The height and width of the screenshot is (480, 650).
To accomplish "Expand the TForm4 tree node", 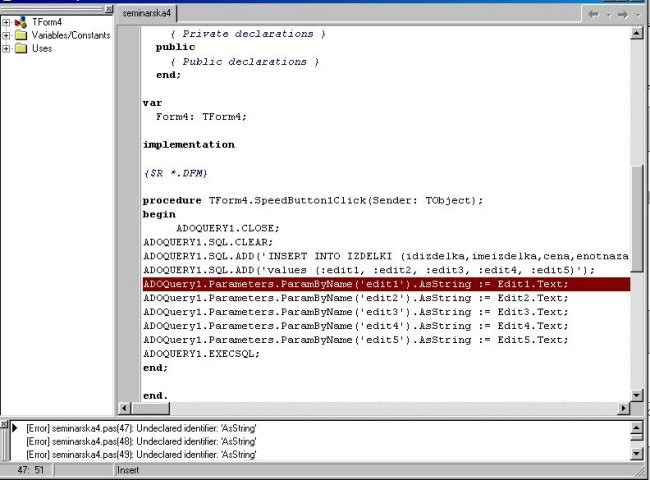I will 6,22.
